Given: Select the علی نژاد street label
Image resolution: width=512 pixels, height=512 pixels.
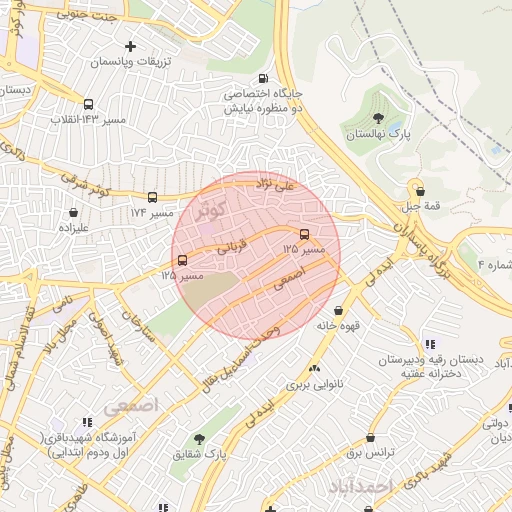Looking at the screenshot, I should pos(275,185).
